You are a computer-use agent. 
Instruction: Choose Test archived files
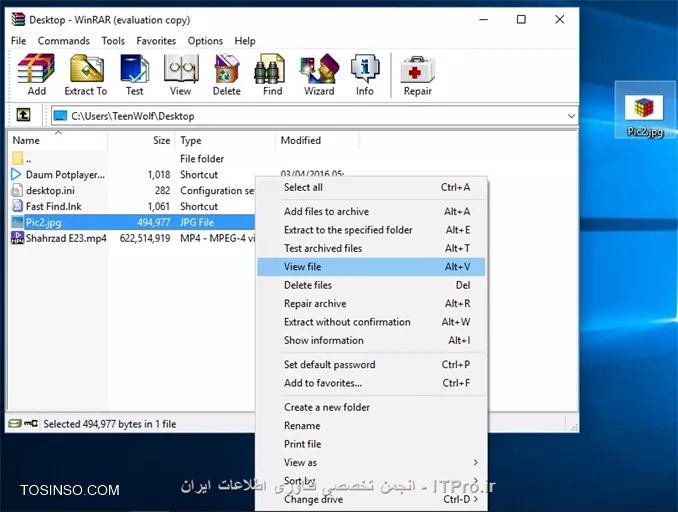(371, 248)
